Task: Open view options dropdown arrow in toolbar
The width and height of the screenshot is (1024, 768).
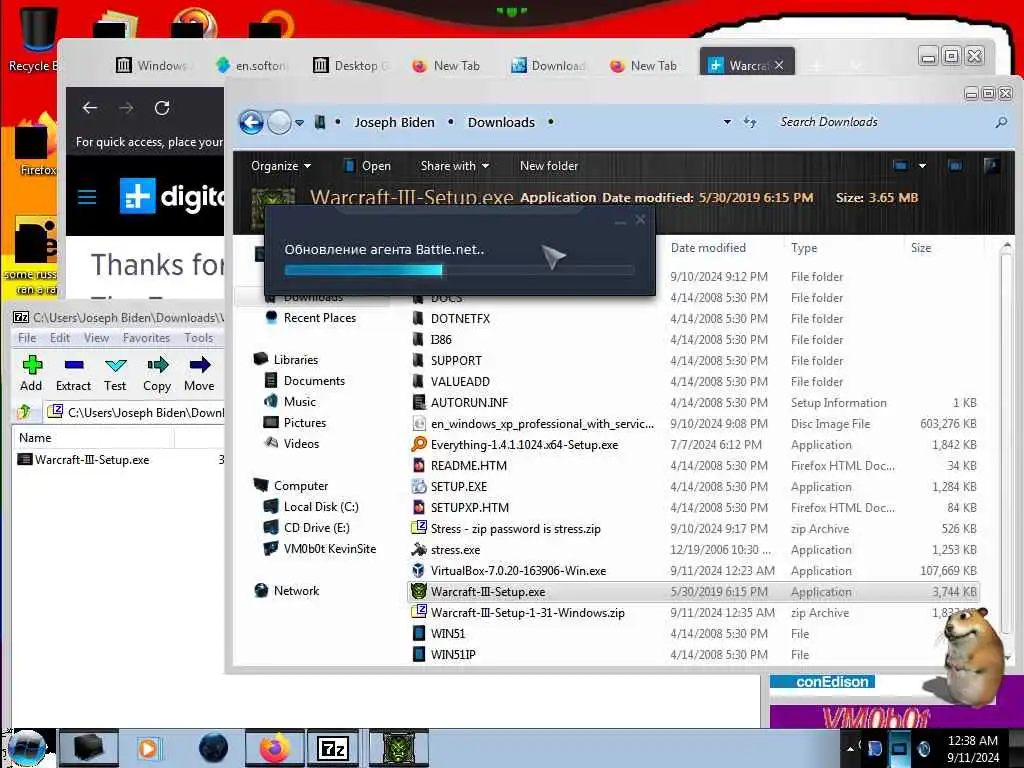Action: coord(922,166)
